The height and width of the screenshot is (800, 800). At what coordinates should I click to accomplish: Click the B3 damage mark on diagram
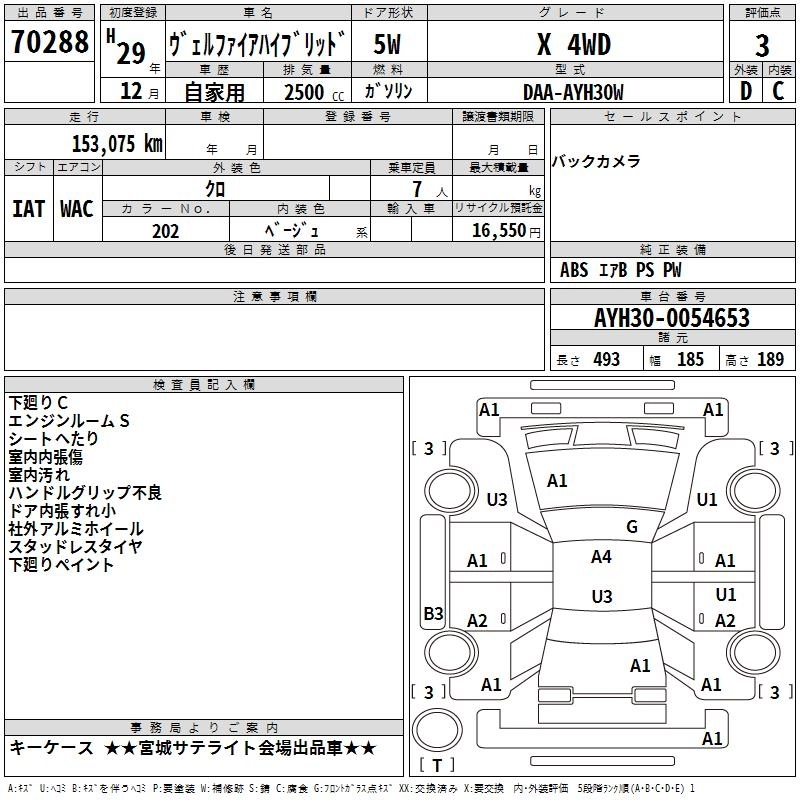point(433,613)
